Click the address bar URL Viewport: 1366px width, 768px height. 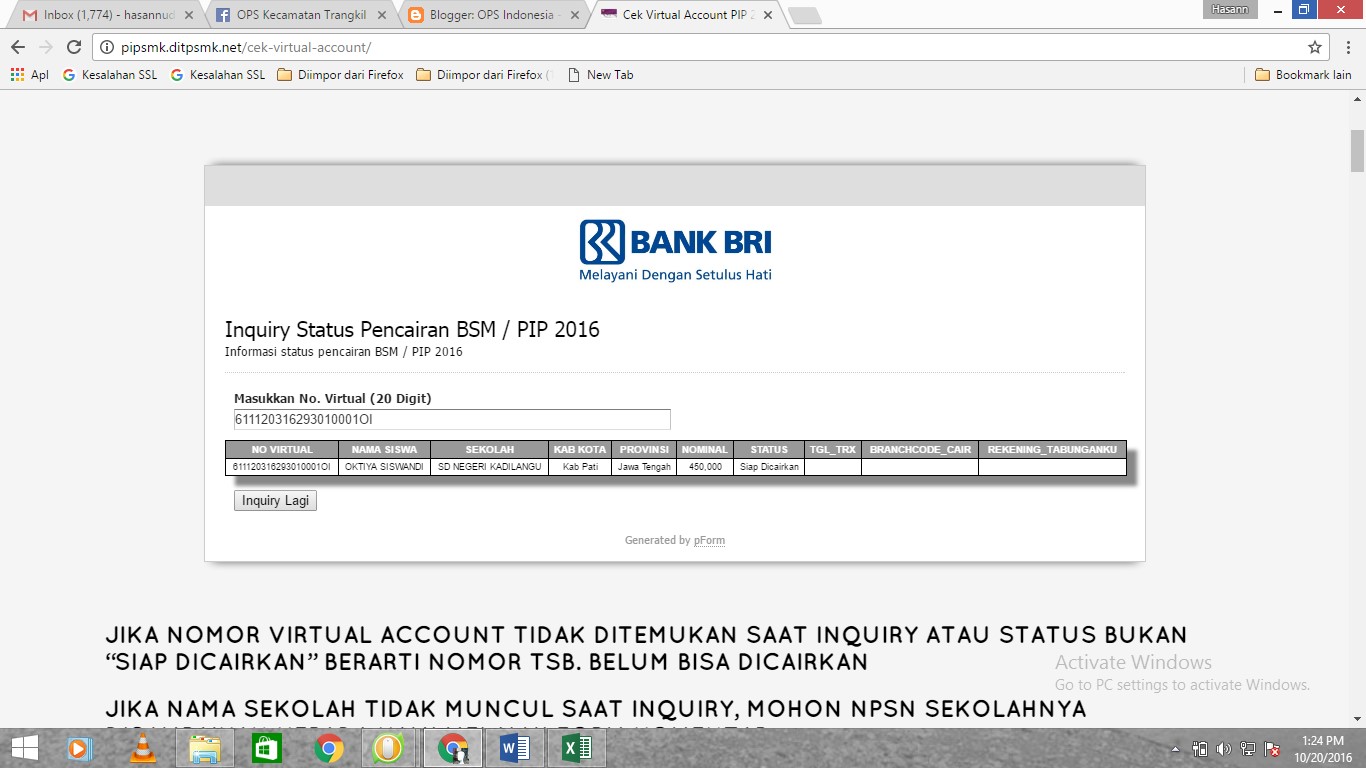246,47
